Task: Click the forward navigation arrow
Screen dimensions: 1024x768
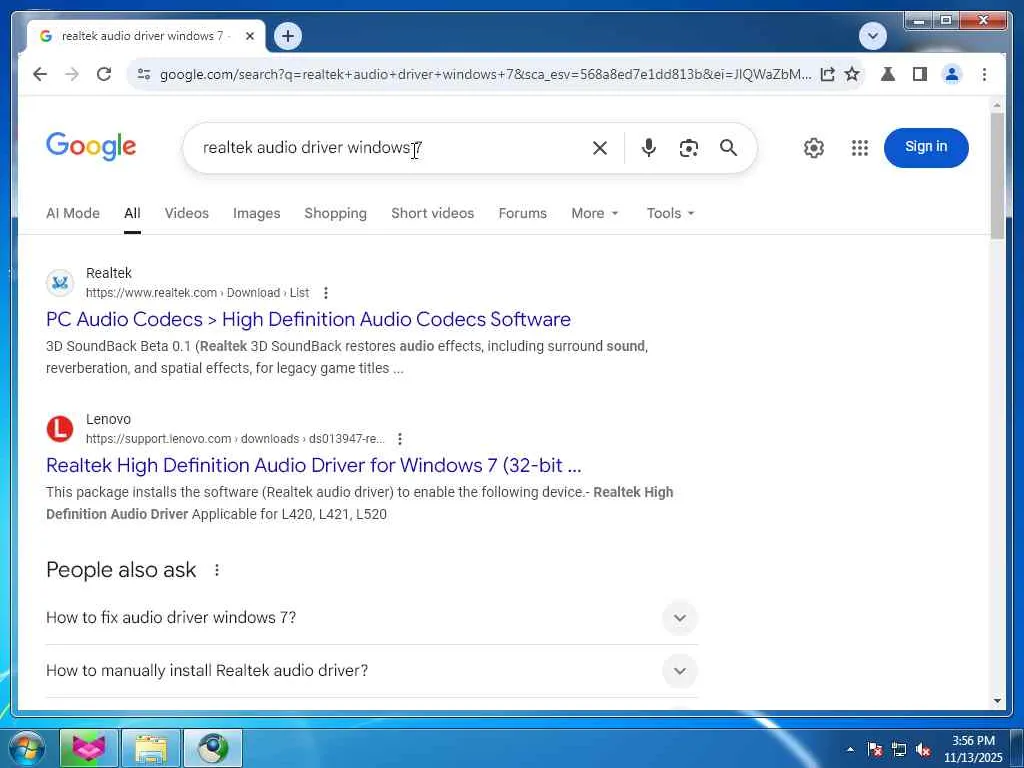Action: point(72,74)
